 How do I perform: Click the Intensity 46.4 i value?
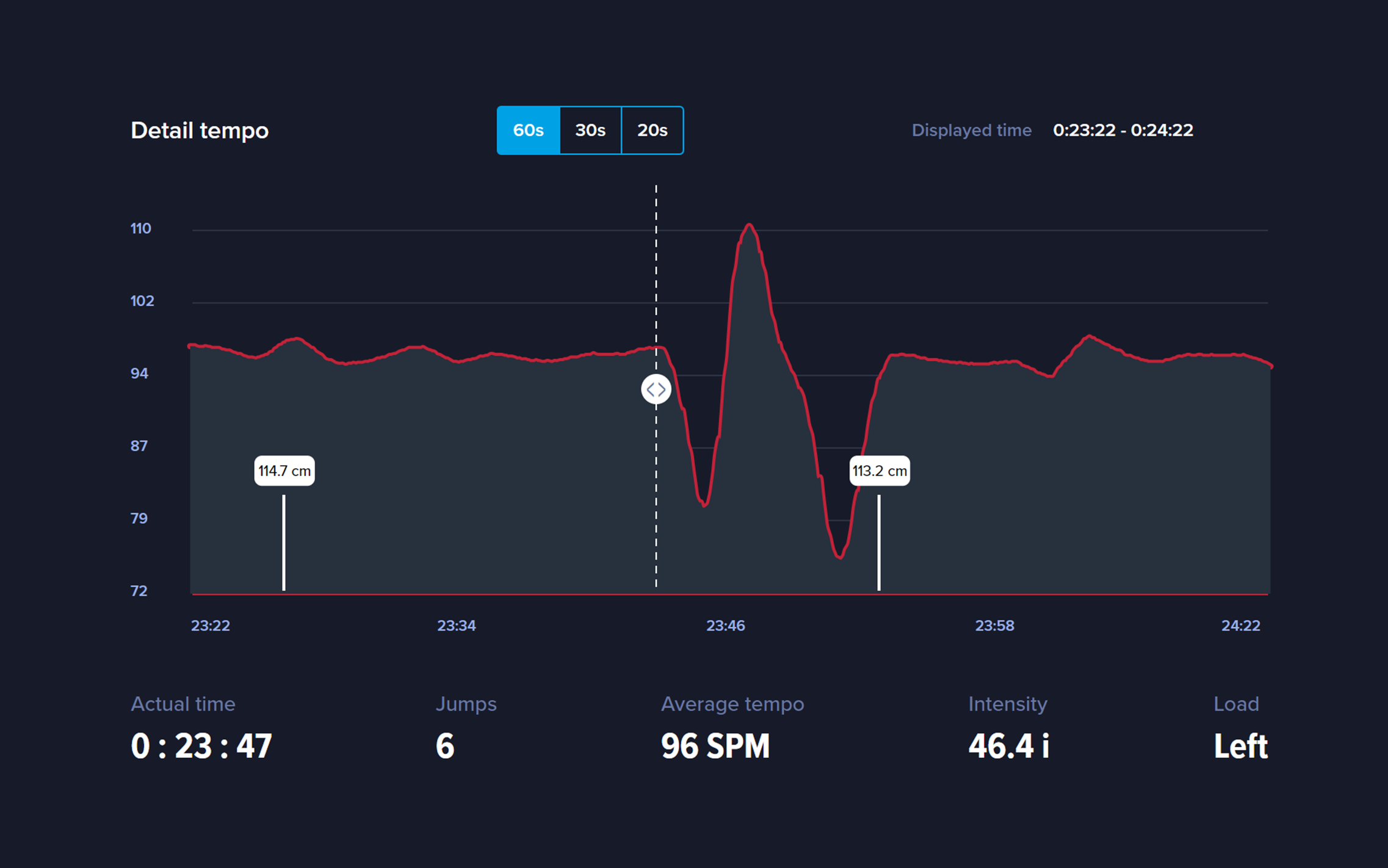pos(1008,746)
